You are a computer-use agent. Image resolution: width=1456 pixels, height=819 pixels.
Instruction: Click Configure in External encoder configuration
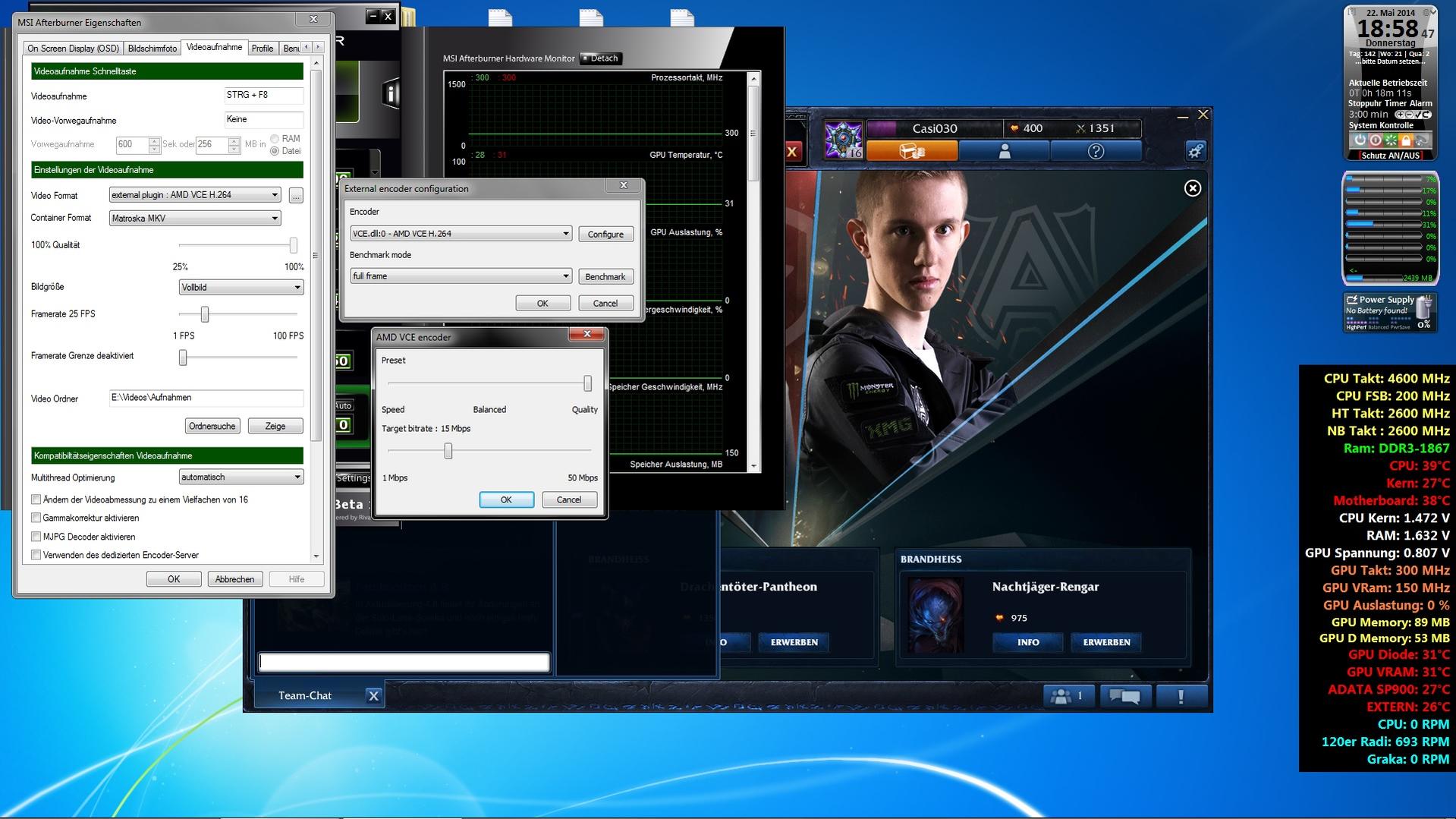pos(605,235)
